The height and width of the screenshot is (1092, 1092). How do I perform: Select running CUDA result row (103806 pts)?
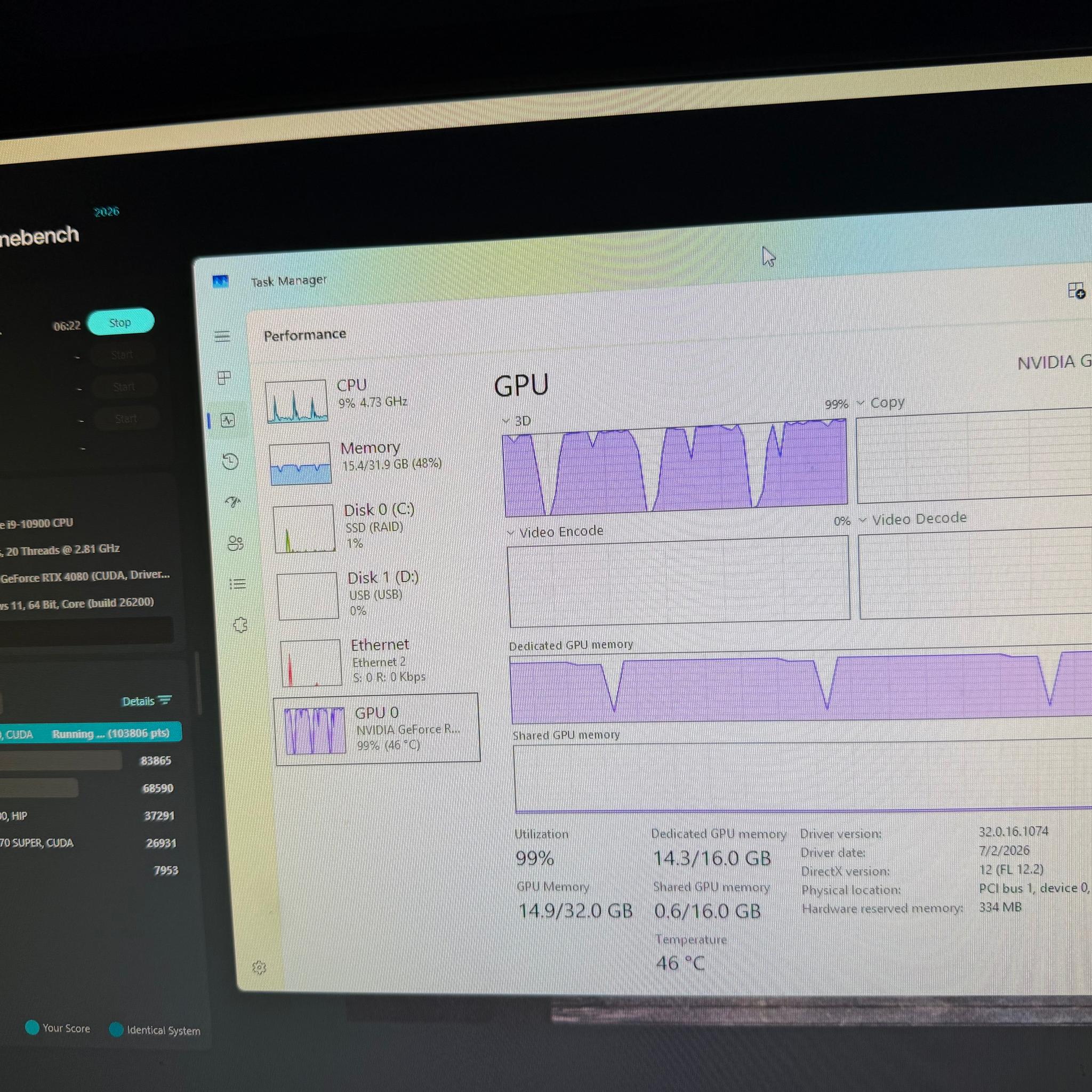point(91,733)
